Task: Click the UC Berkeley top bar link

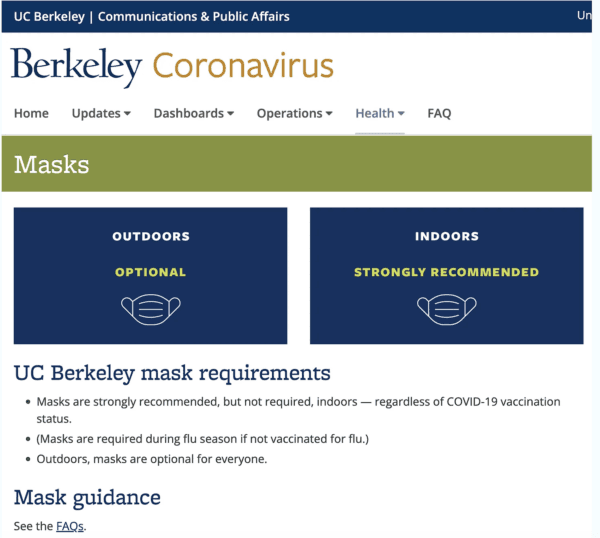Action: click(49, 16)
